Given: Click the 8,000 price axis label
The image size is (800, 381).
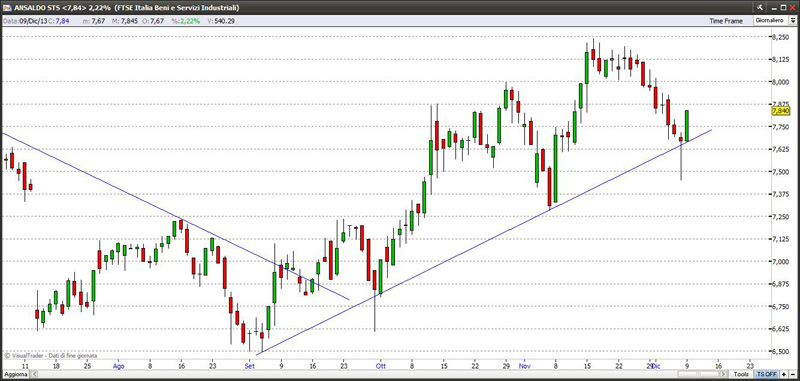Looking at the screenshot, I should pyautogui.click(x=781, y=82).
